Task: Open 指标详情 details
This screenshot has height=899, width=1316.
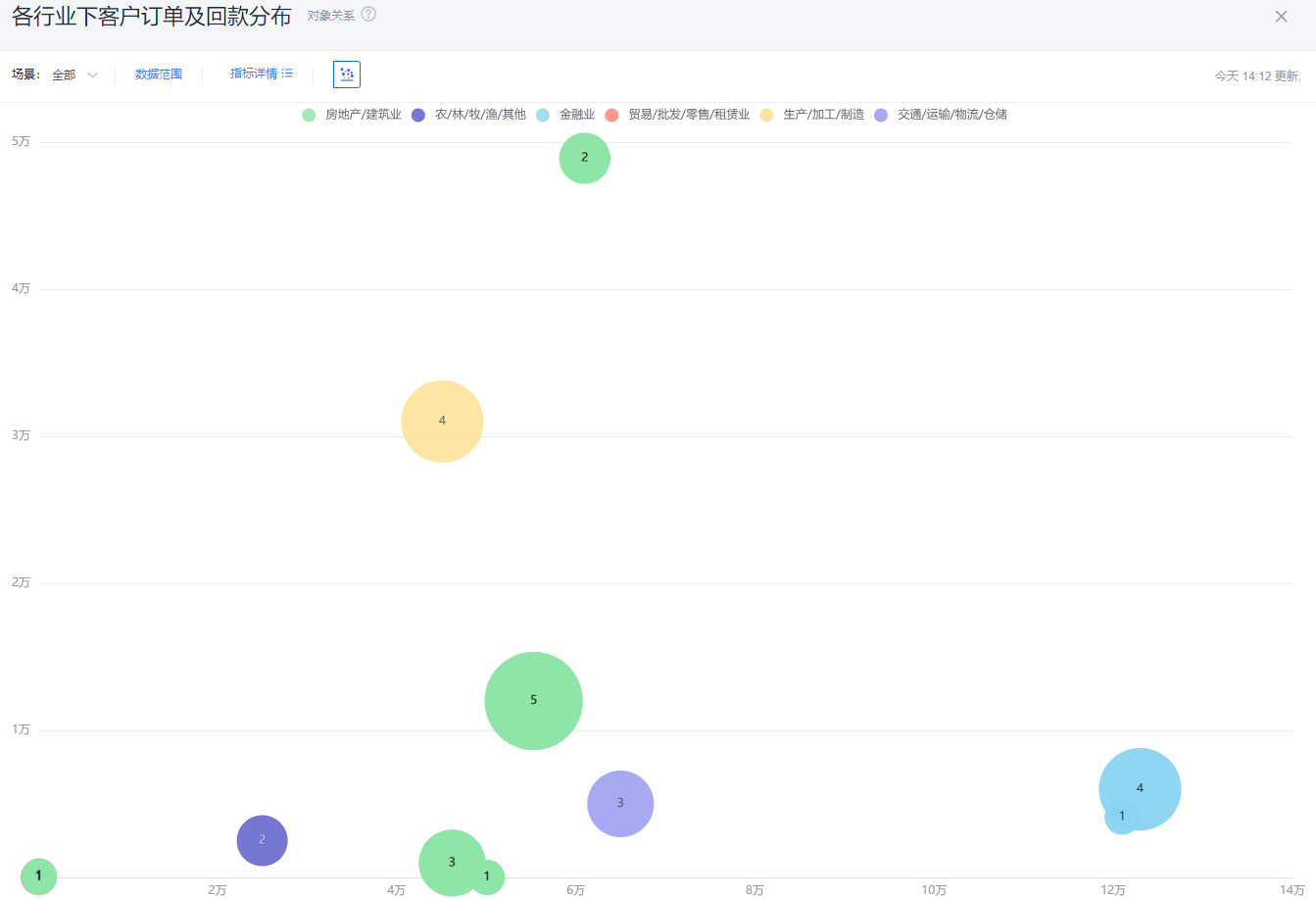Action: [x=254, y=74]
